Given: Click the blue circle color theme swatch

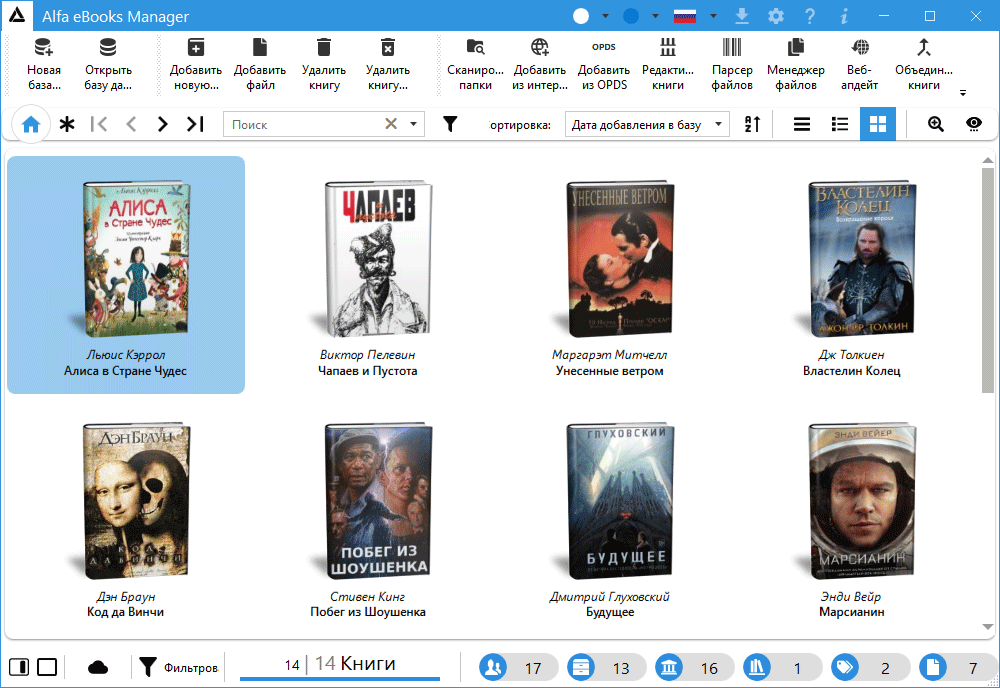Looking at the screenshot, I should 631,17.
